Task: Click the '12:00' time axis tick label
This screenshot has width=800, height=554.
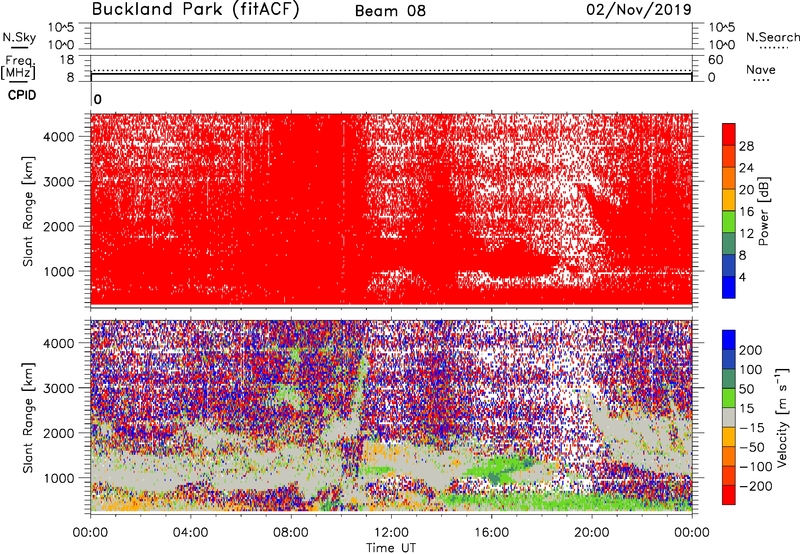Action: coord(391,533)
